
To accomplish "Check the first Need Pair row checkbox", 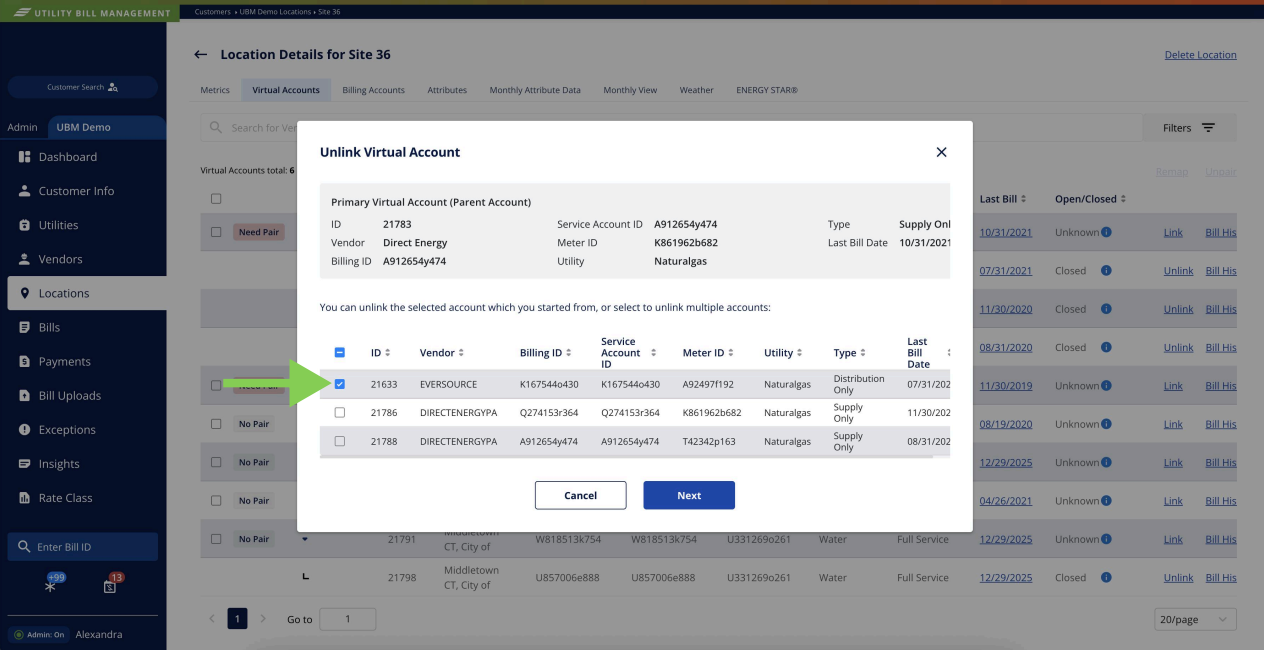I will tap(216, 232).
